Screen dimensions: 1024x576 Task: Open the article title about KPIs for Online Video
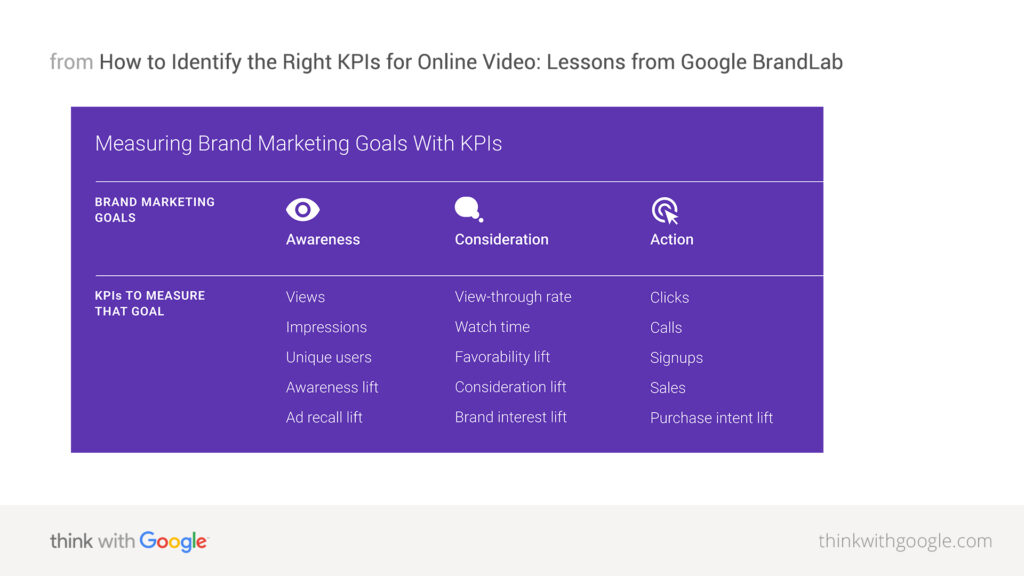click(x=471, y=62)
